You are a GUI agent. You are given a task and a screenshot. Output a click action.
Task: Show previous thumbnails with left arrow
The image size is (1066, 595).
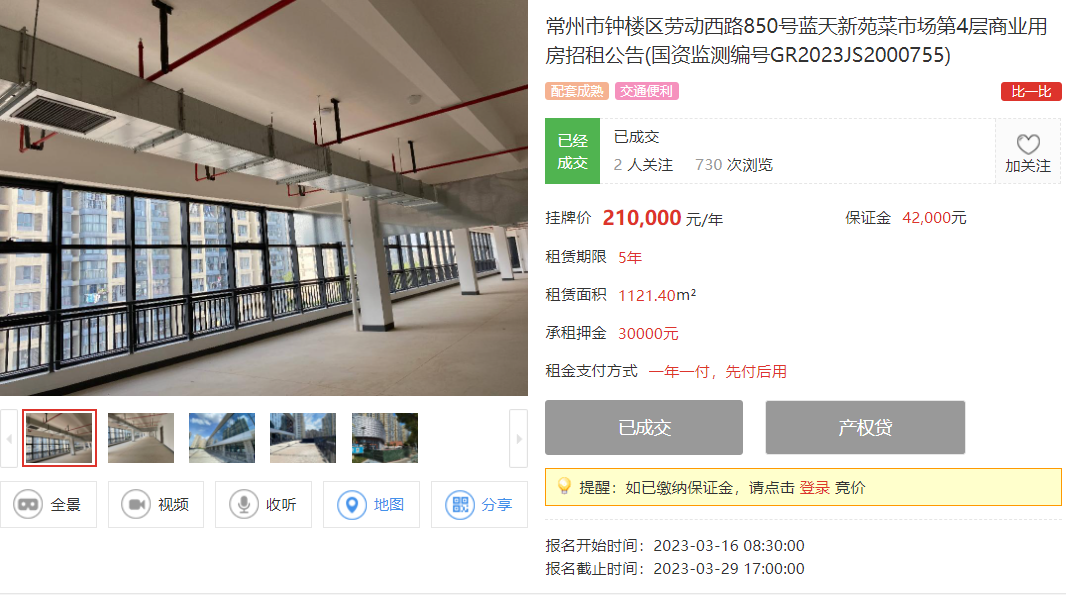pos(9,439)
